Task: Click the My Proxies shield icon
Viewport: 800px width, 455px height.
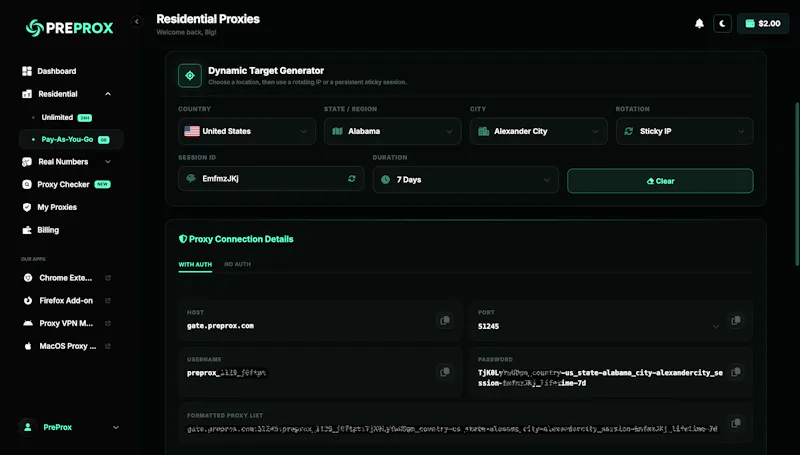Action: 27,207
